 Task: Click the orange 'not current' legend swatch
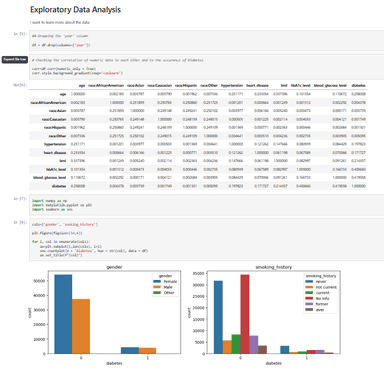pos(309,287)
